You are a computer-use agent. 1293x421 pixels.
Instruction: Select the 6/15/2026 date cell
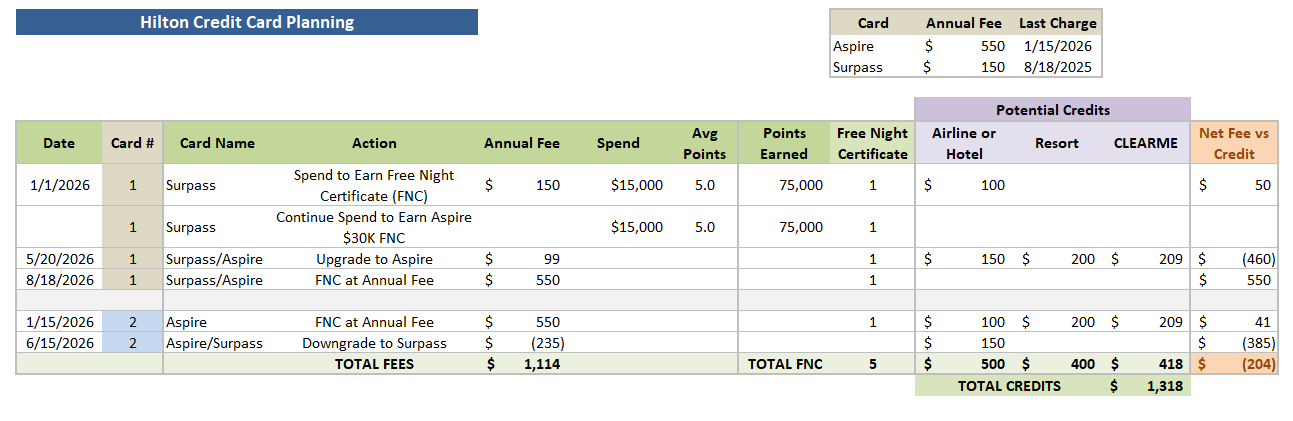[59, 343]
